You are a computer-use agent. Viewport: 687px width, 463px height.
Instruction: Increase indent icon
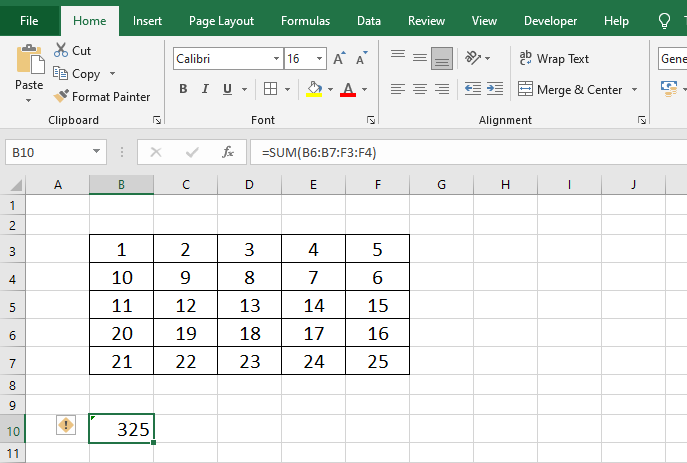[495, 89]
